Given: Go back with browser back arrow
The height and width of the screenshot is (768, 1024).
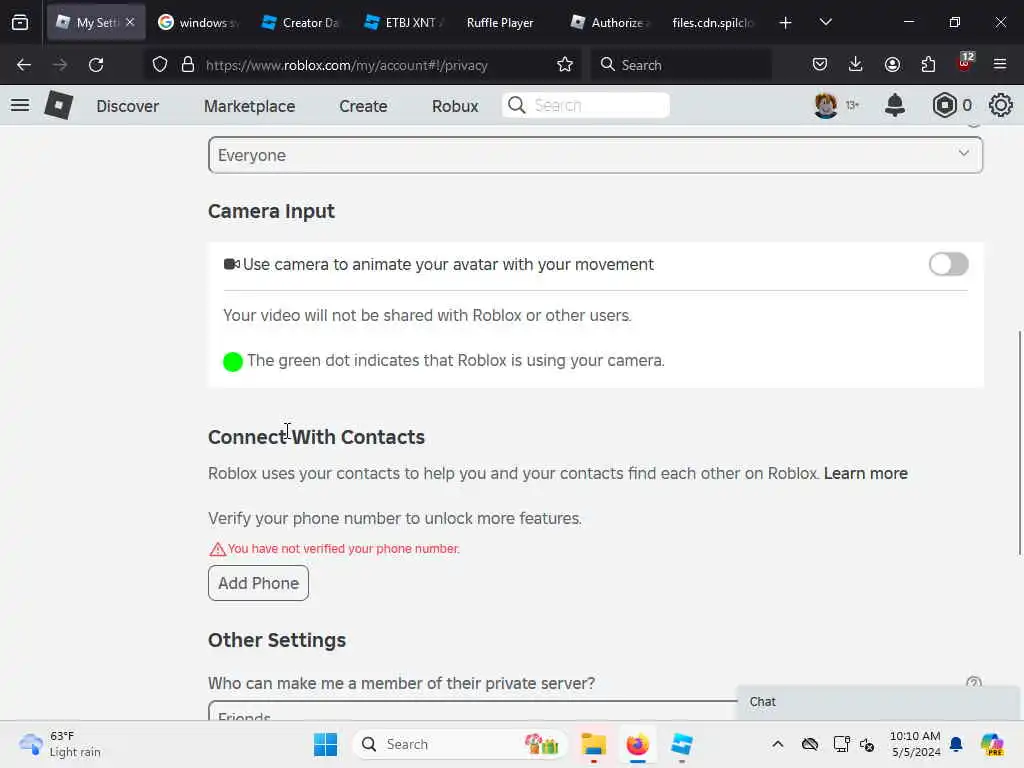Looking at the screenshot, I should [24, 65].
